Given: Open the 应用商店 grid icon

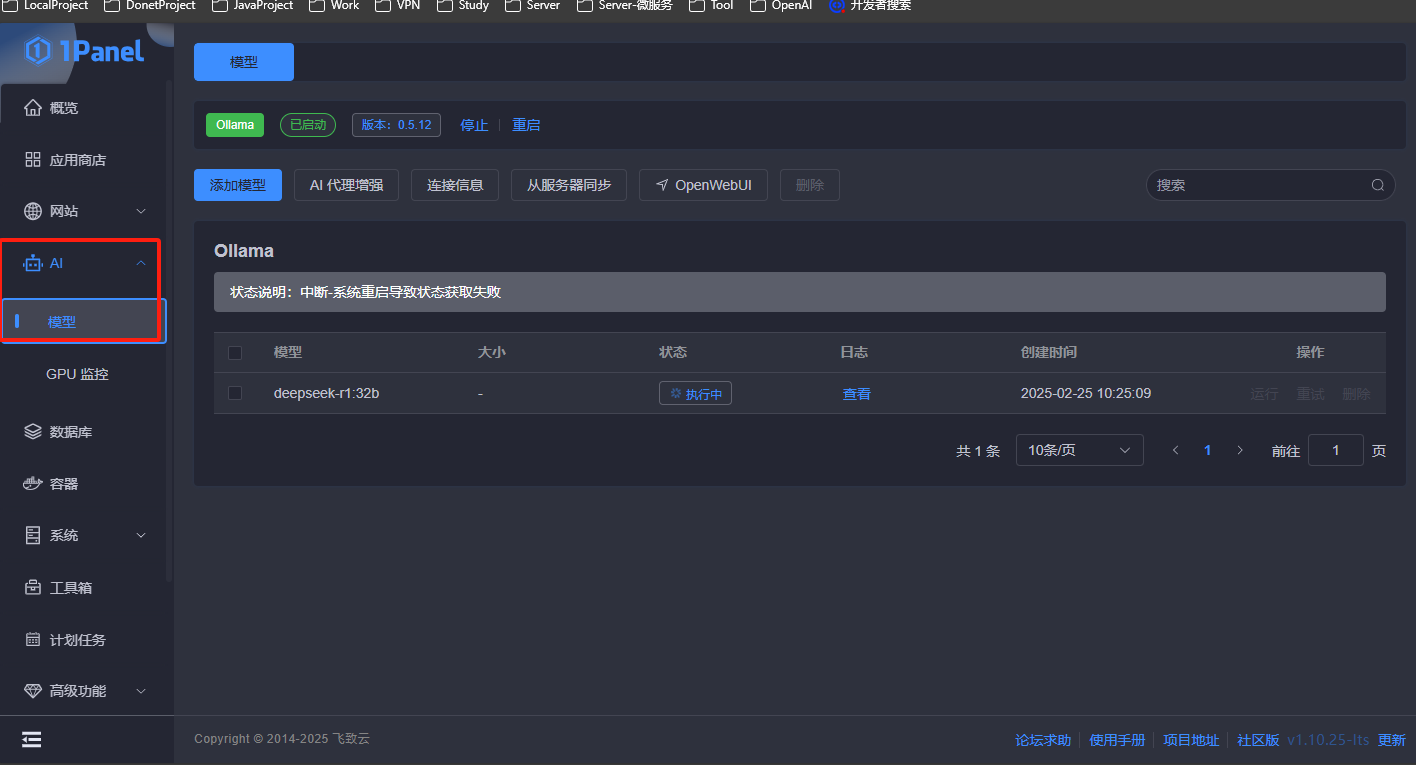Looking at the screenshot, I should click(x=33, y=160).
